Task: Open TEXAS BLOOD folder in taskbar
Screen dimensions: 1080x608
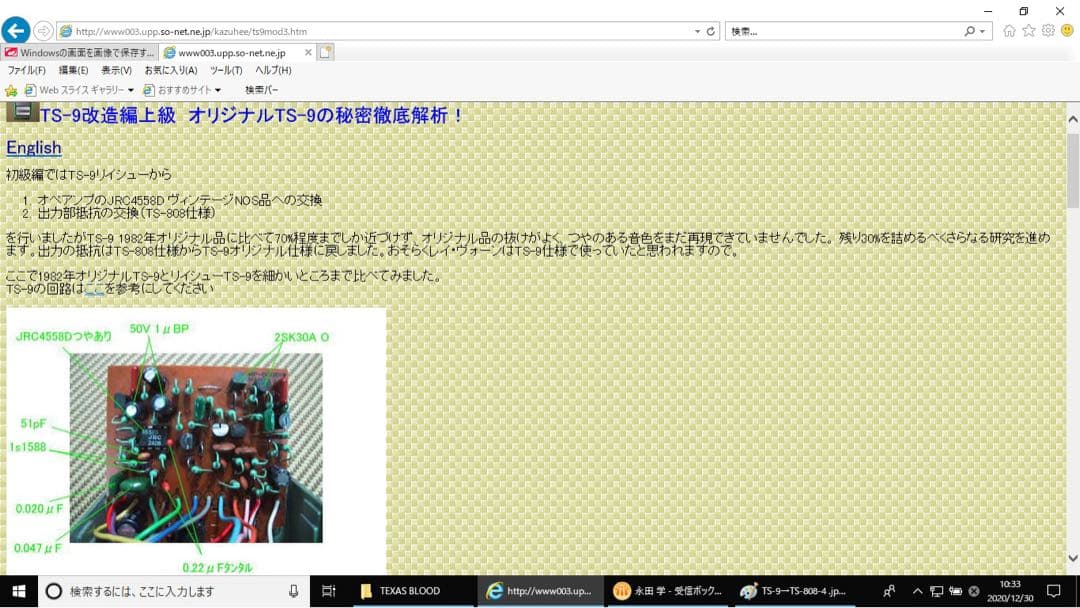Action: (410, 591)
